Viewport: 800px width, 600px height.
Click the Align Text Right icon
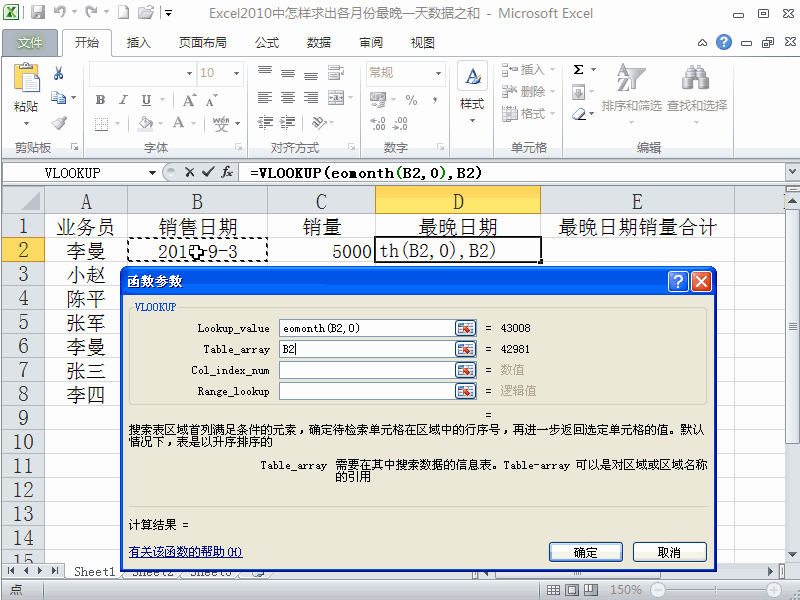coord(311,97)
